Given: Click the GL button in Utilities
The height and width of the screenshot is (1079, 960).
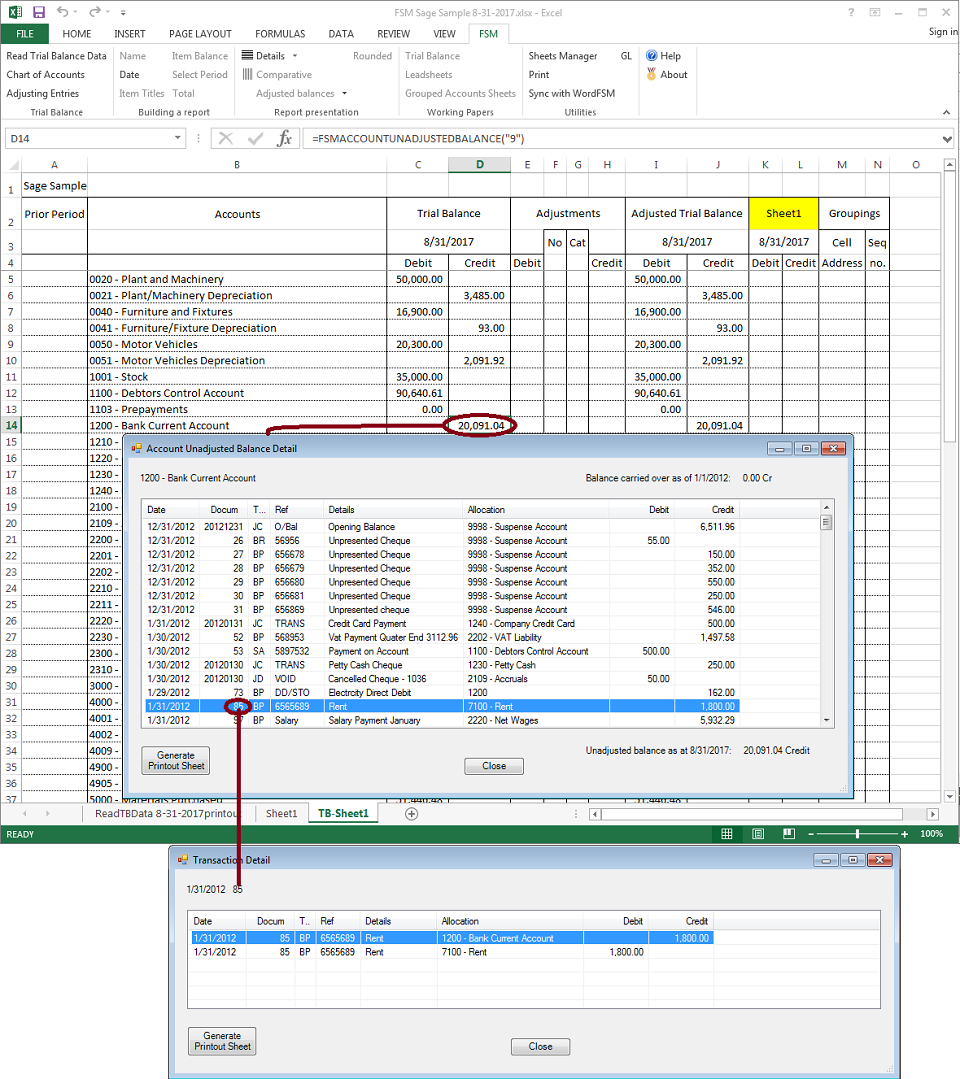Looking at the screenshot, I should coord(626,56).
